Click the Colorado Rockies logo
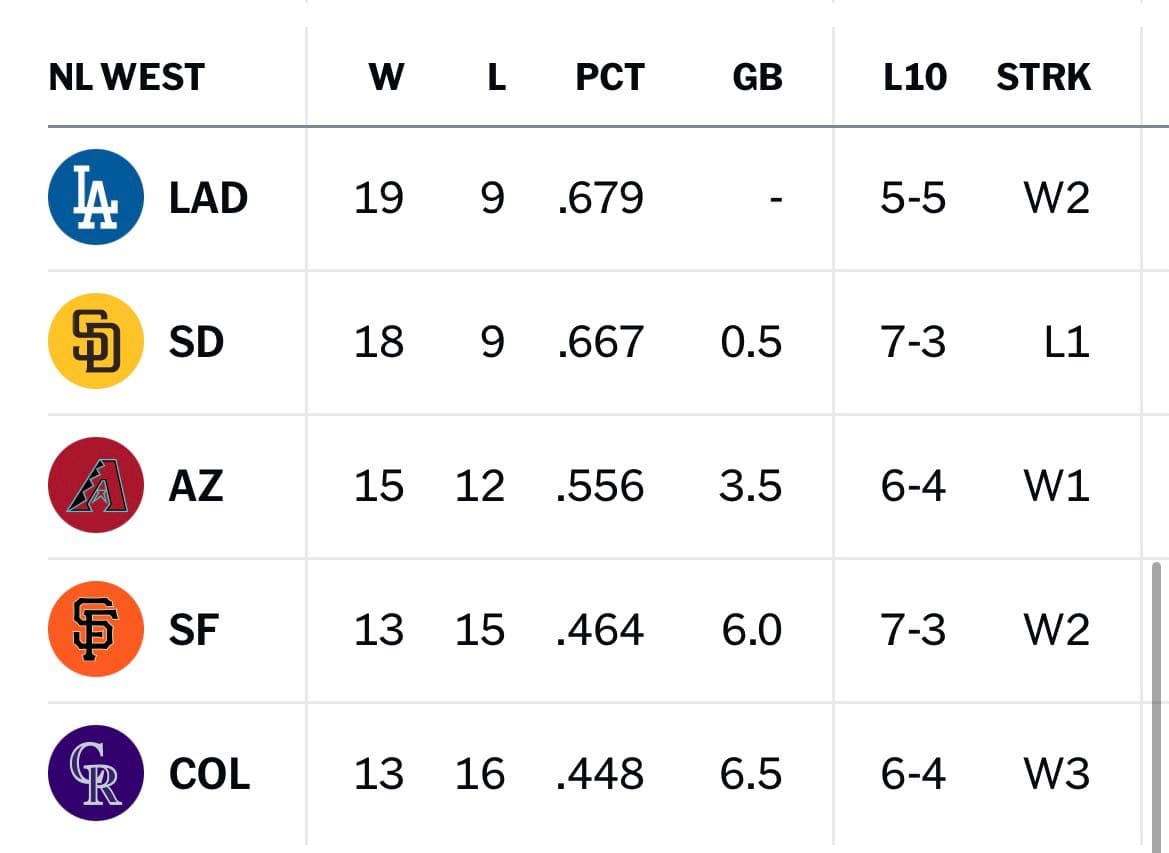This screenshot has height=853, width=1169. [95, 772]
